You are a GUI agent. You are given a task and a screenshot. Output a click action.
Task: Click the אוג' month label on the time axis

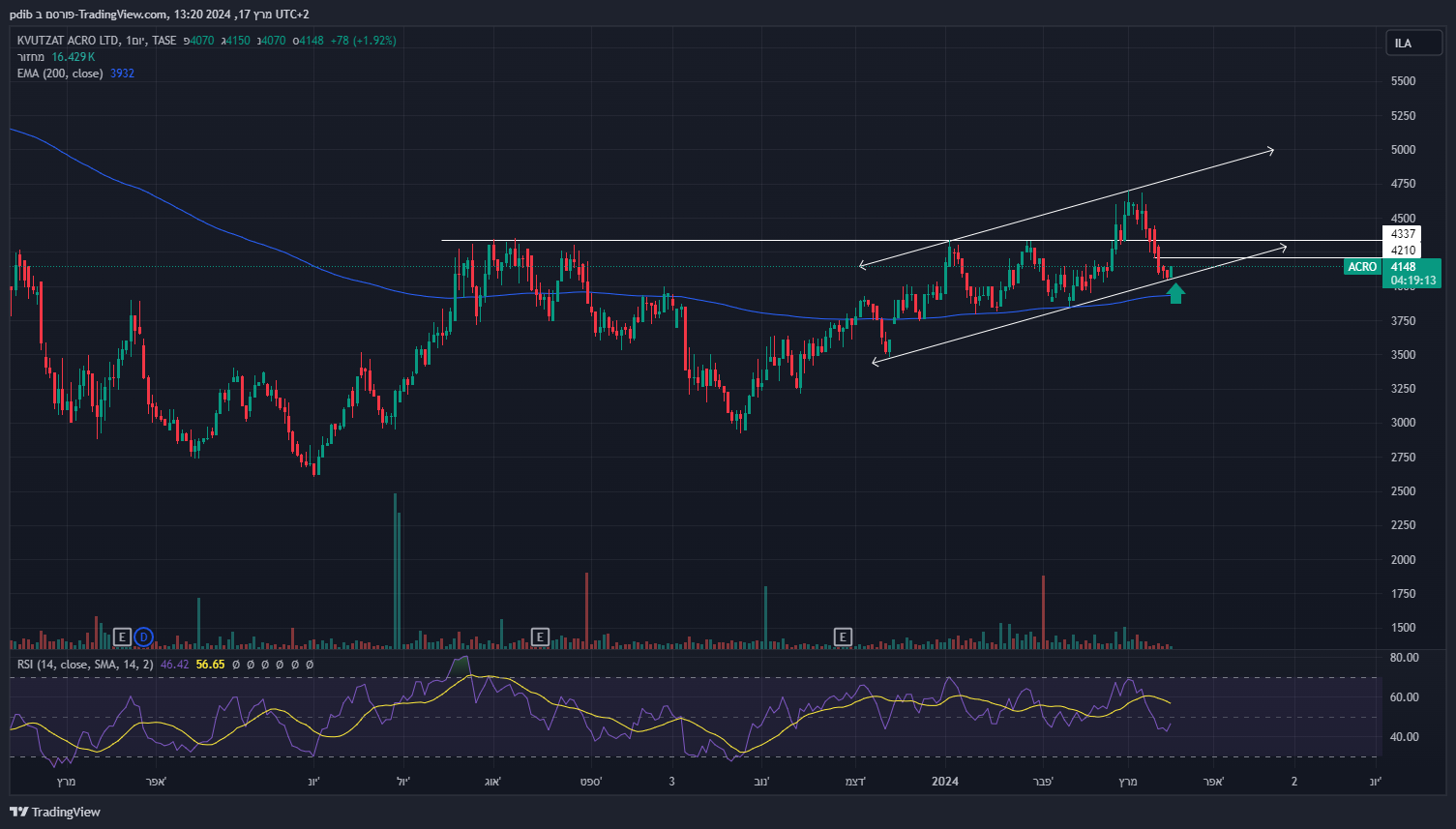(x=492, y=781)
